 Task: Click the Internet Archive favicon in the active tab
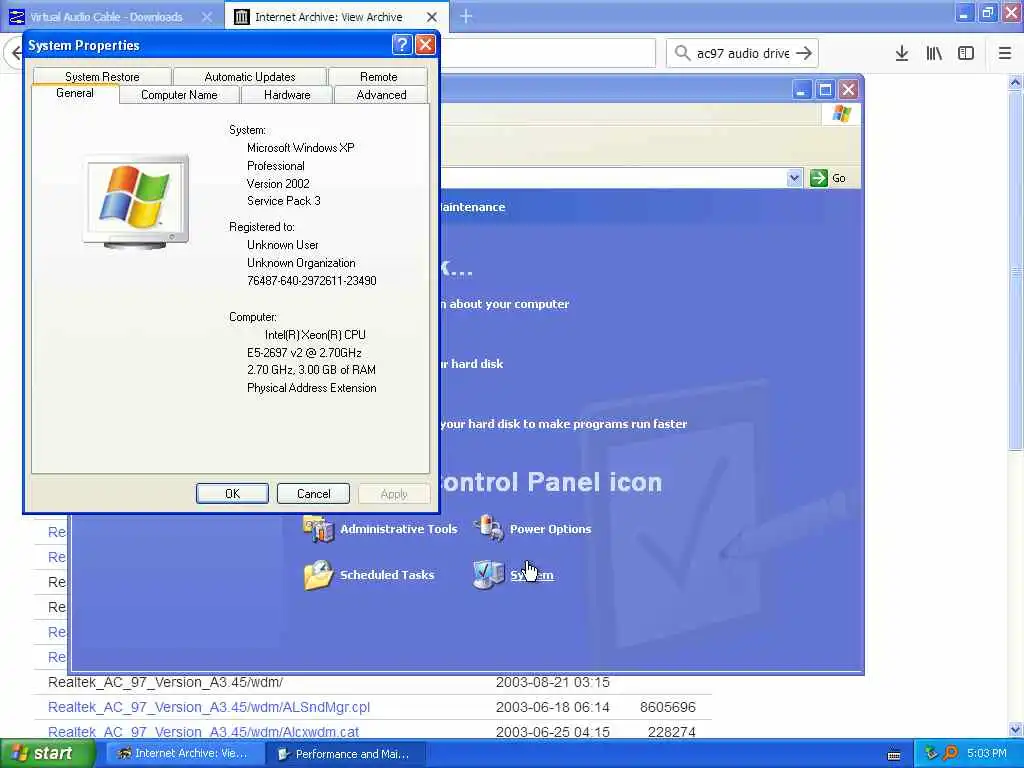[x=242, y=17]
